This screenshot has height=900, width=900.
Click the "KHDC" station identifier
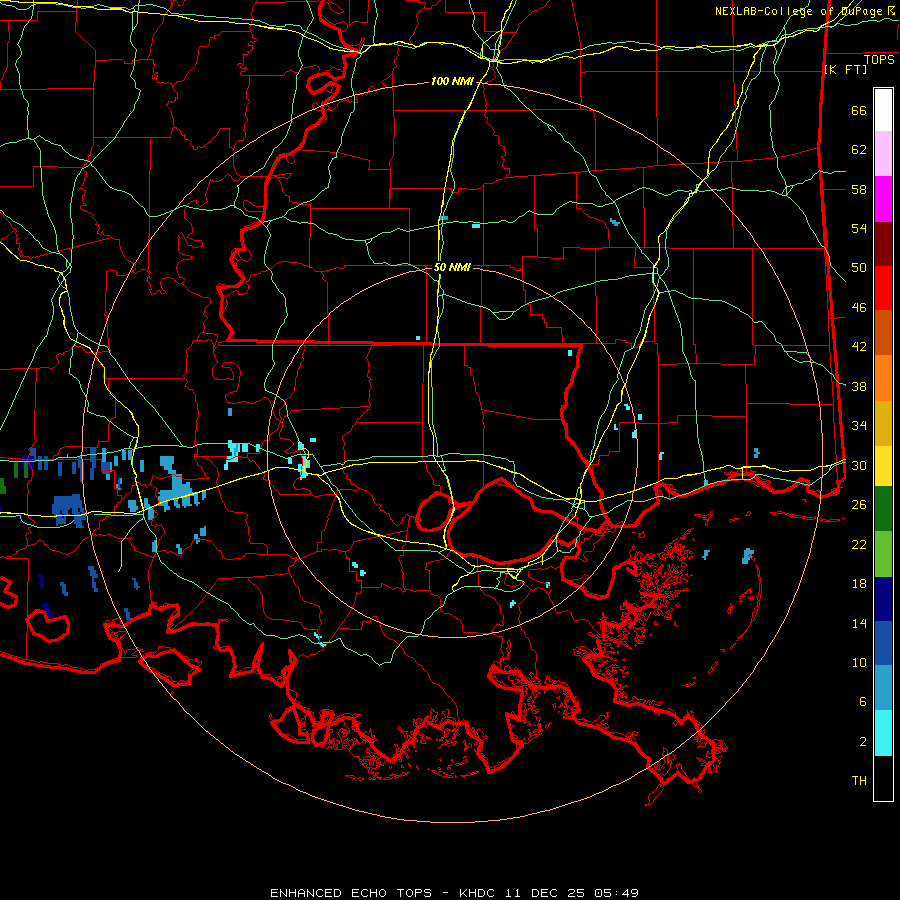(479, 893)
